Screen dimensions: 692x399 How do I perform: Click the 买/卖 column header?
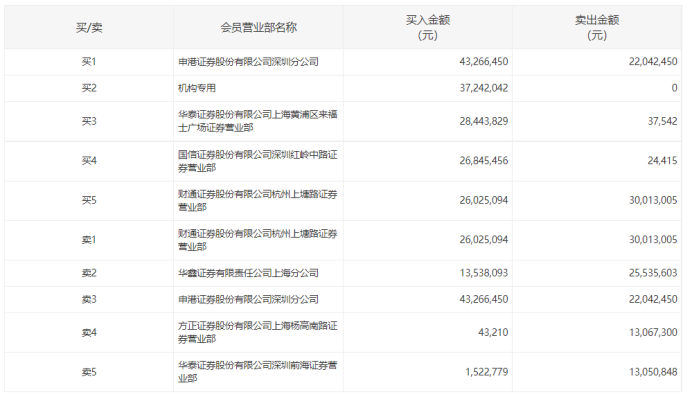click(x=89, y=27)
